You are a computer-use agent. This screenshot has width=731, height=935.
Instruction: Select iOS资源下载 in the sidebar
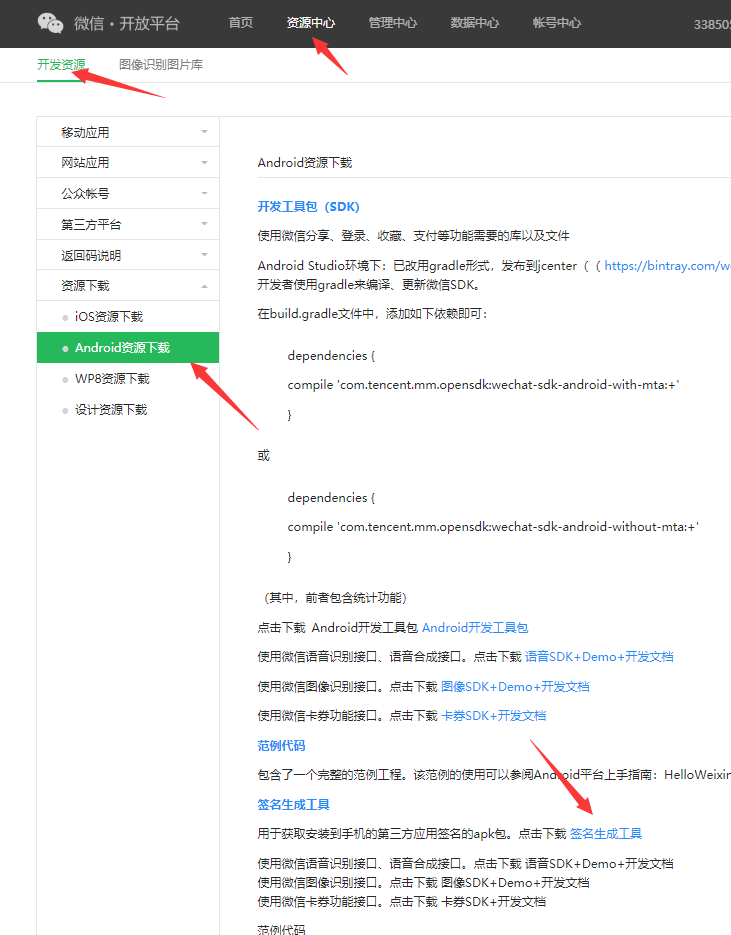(108, 317)
